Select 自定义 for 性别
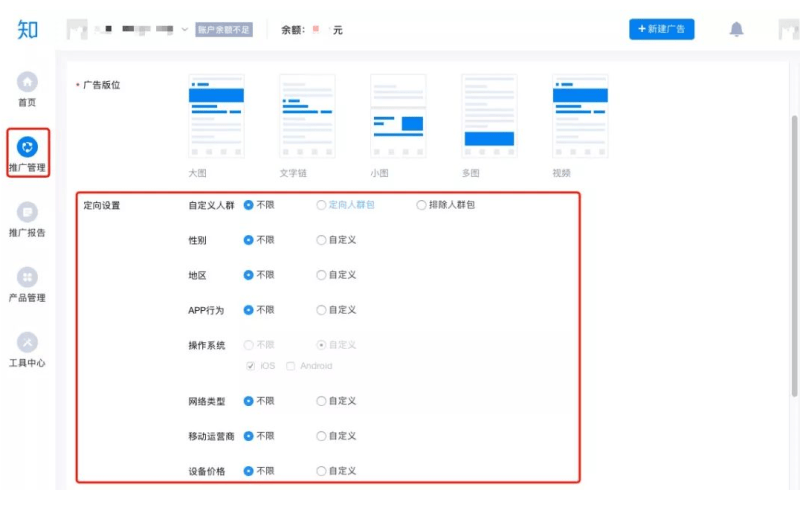800x522 pixels. tap(321, 240)
